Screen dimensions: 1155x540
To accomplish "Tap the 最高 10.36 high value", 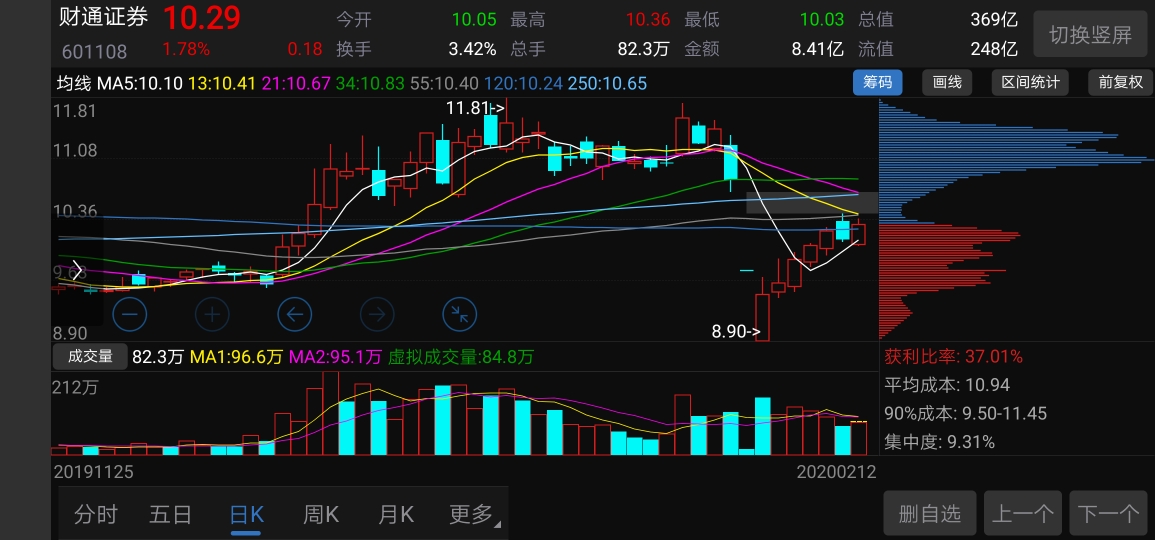I will (647, 19).
